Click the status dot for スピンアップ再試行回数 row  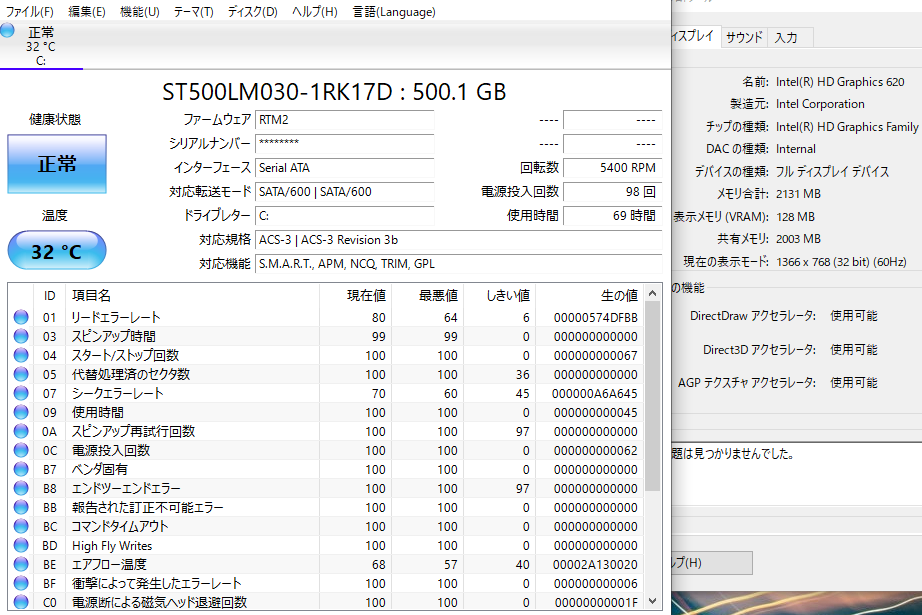pos(21,431)
